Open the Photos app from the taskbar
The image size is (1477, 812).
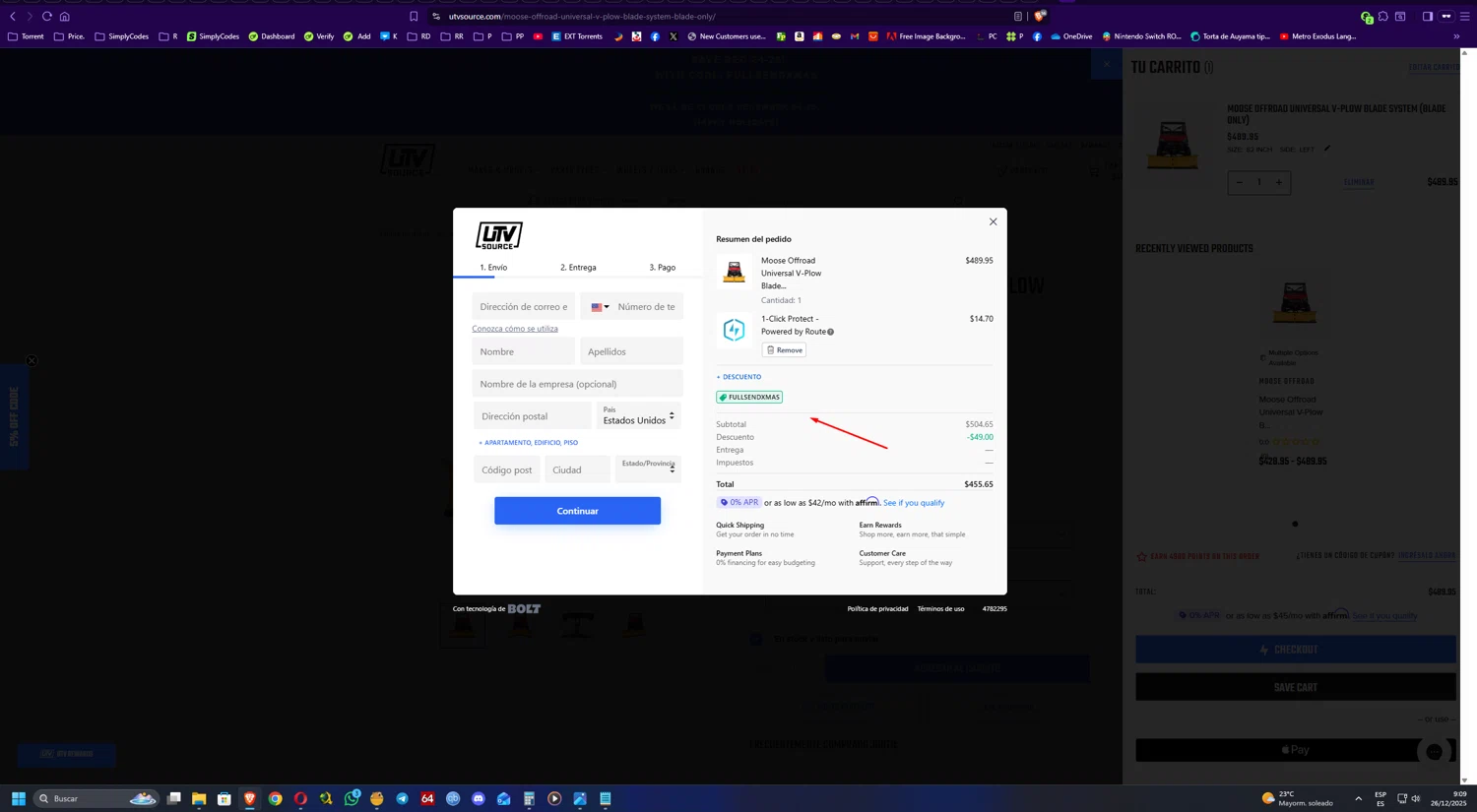[x=580, y=798]
